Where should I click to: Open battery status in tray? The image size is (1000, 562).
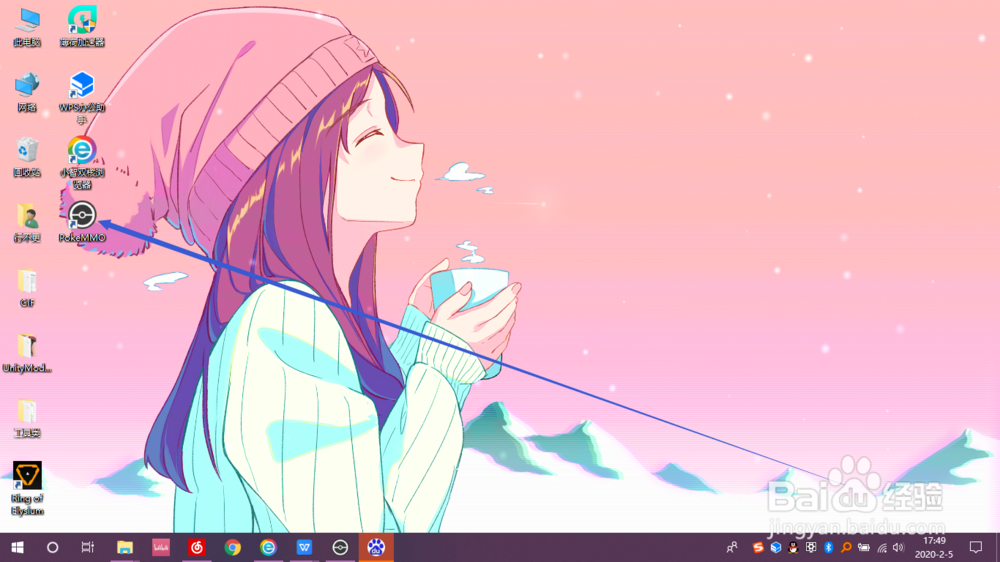[x=864, y=547]
